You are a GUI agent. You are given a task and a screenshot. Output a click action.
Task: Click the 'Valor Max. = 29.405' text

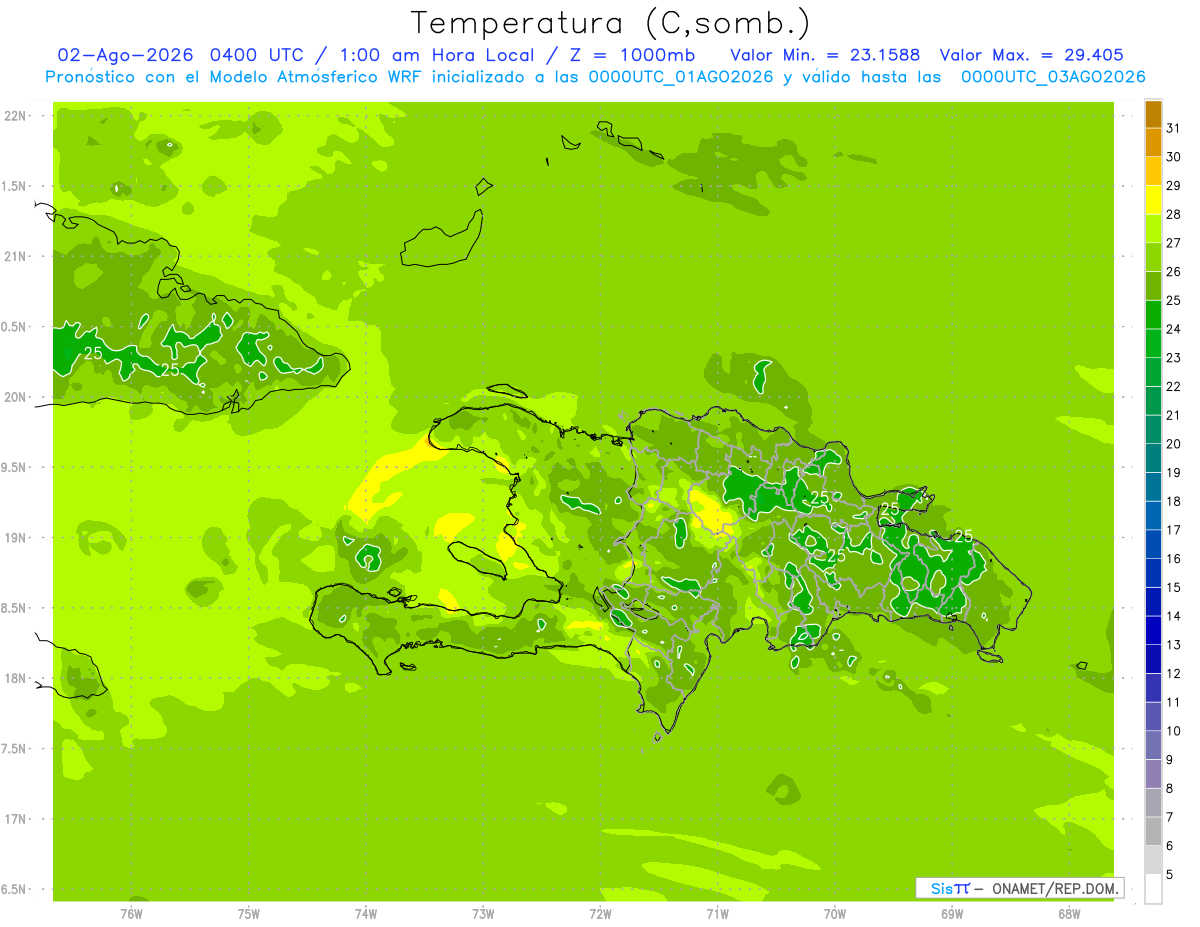pyautogui.click(x=1032, y=55)
